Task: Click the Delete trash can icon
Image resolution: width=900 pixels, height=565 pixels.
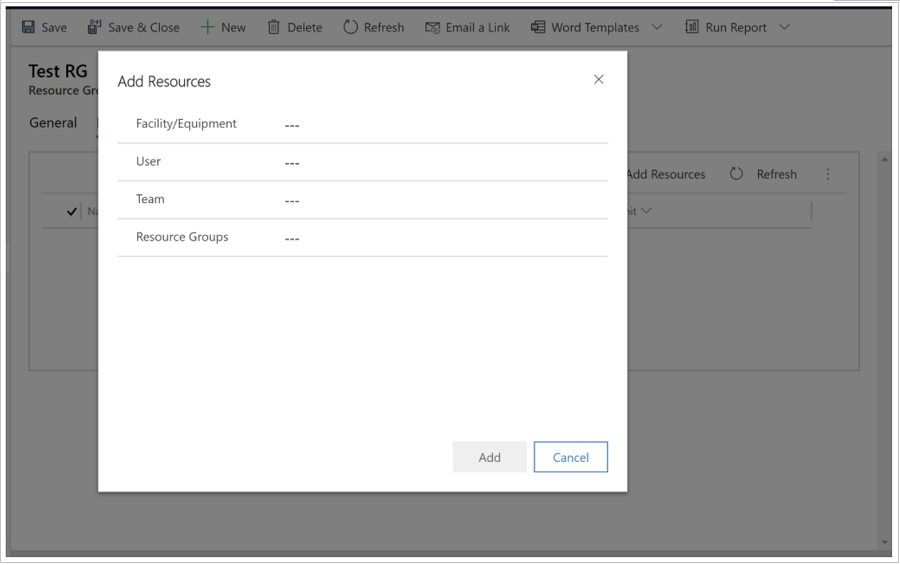Action: pos(274,27)
